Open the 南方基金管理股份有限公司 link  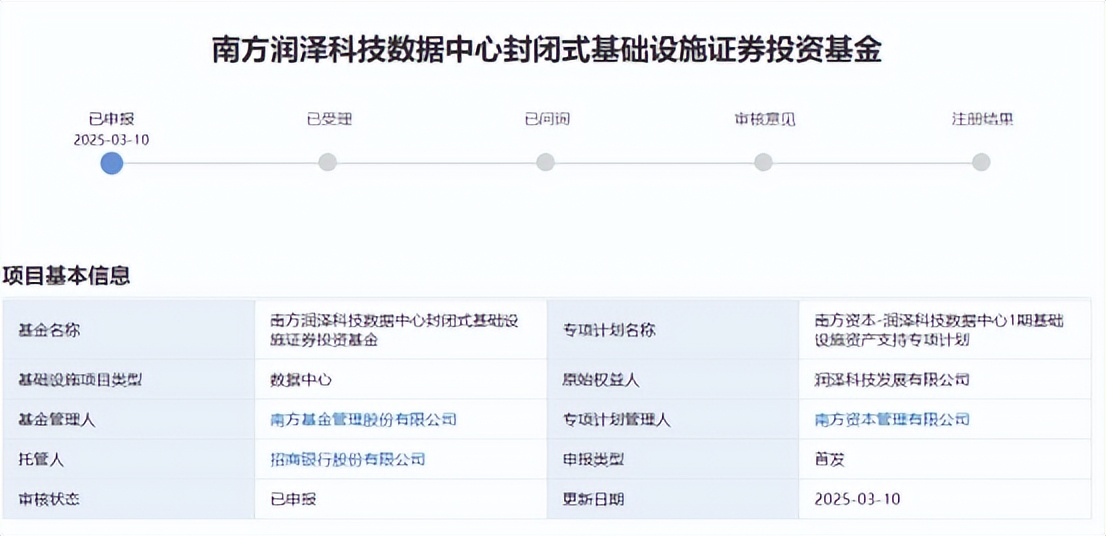point(364,420)
